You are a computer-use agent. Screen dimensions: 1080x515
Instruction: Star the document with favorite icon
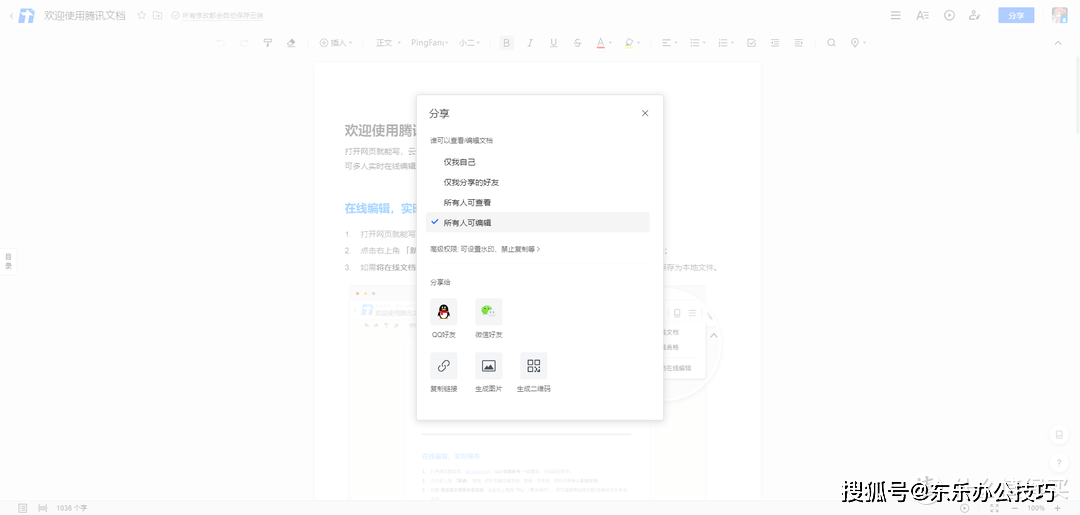point(141,15)
